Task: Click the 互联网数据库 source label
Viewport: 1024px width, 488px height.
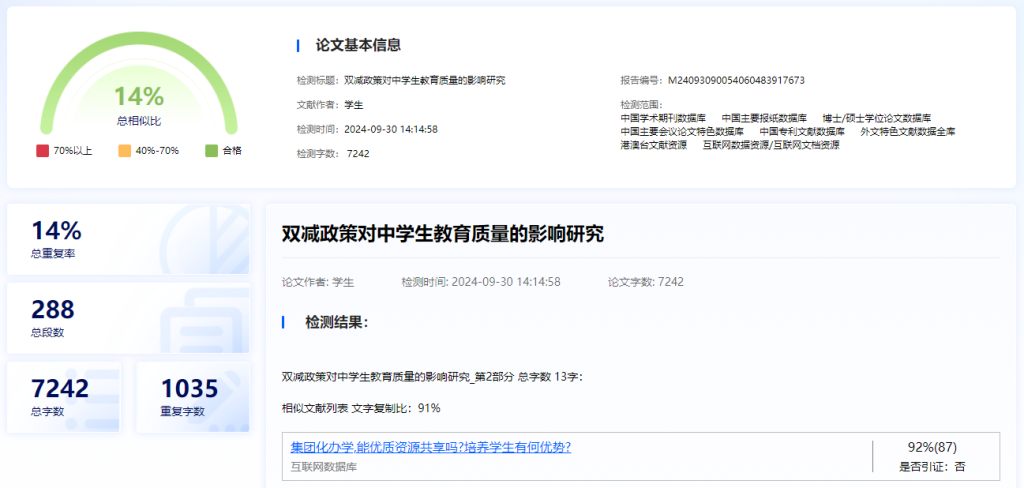Action: [323, 466]
